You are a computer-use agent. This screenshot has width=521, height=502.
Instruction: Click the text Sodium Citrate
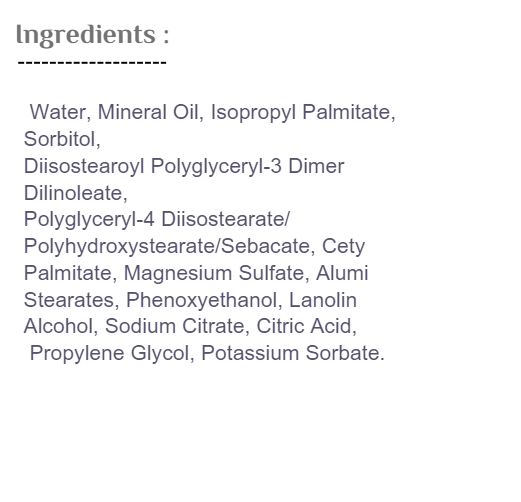pos(177,326)
